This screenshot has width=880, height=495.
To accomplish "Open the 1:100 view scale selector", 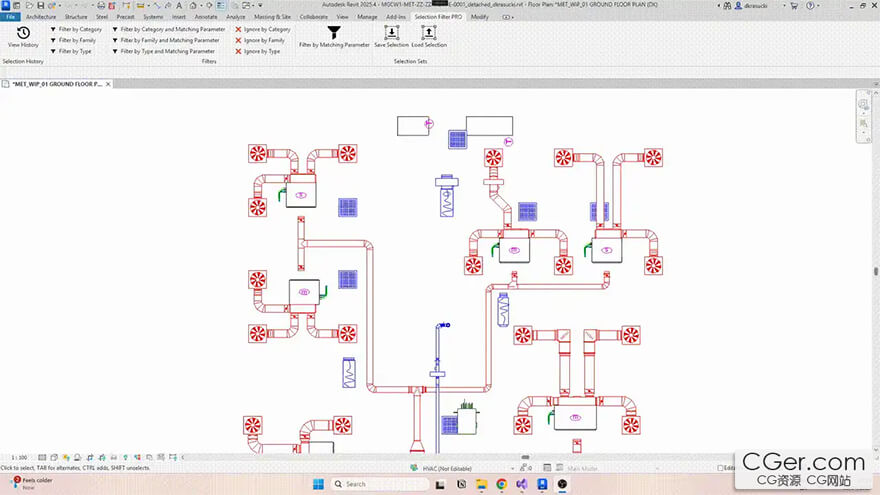I will click(19, 457).
